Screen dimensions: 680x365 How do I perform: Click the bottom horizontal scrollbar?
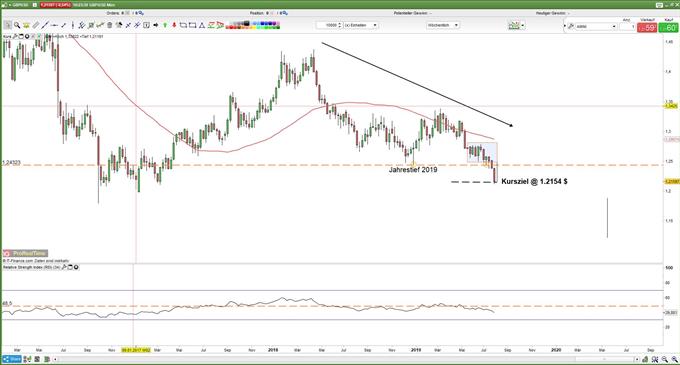[345, 359]
